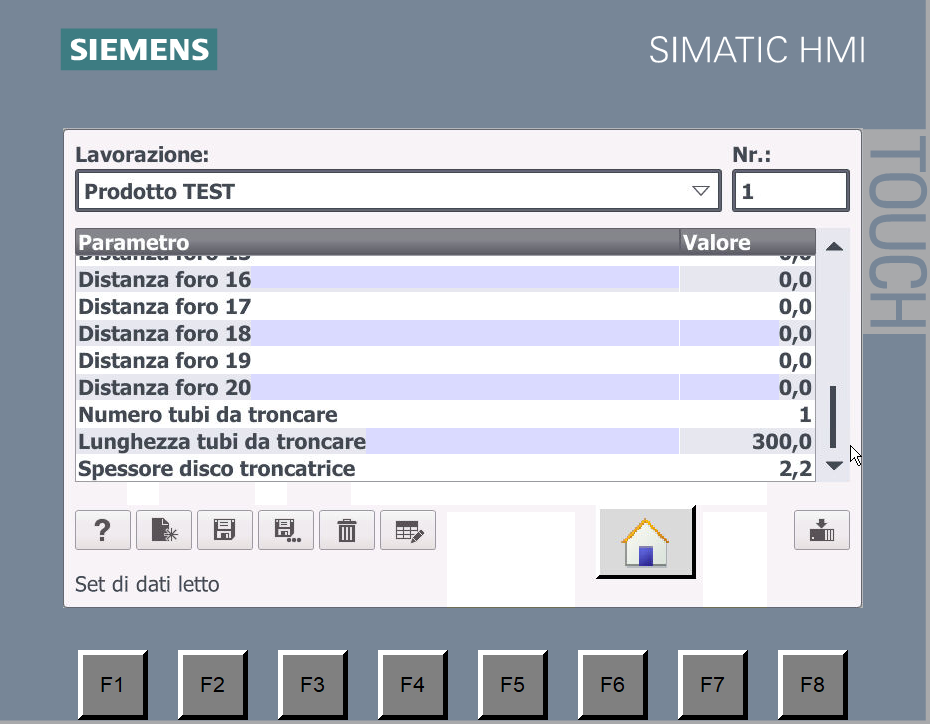Click the F1 function key
The height and width of the screenshot is (724, 930).
coord(113,684)
